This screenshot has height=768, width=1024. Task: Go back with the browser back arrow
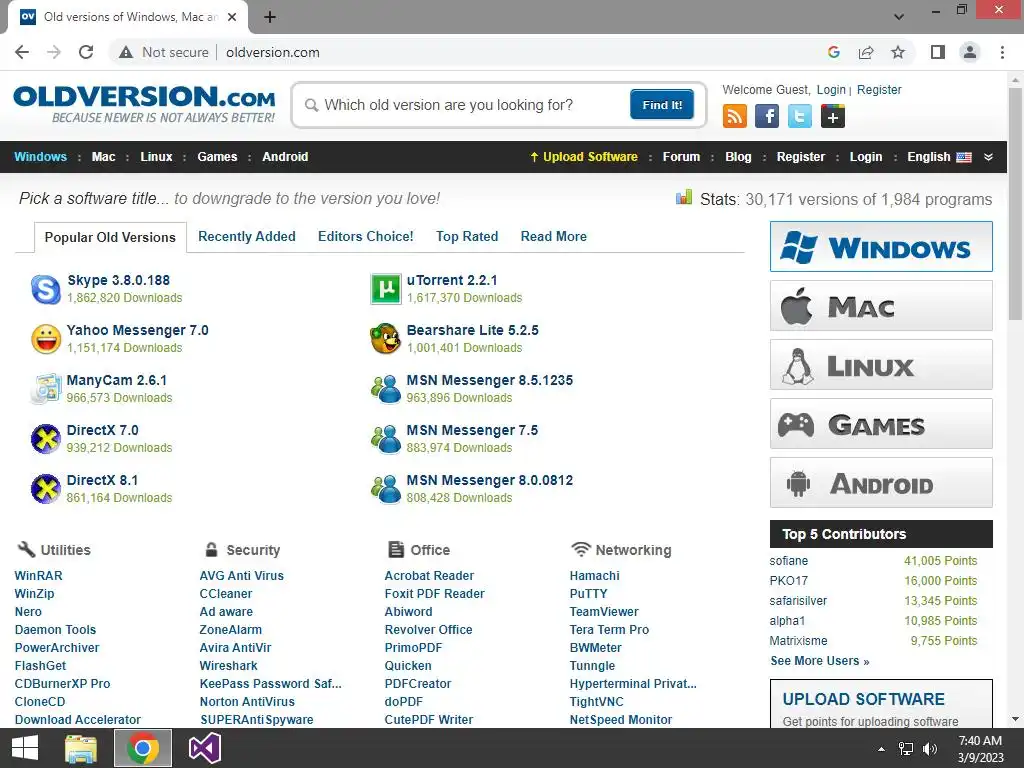tap(22, 52)
